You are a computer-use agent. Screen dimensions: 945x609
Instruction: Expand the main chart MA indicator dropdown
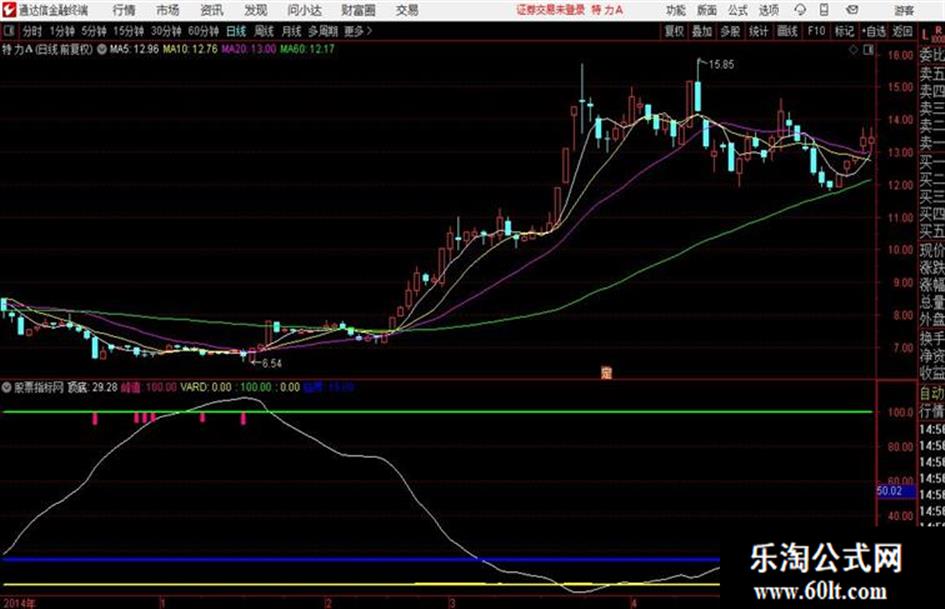coord(102,49)
